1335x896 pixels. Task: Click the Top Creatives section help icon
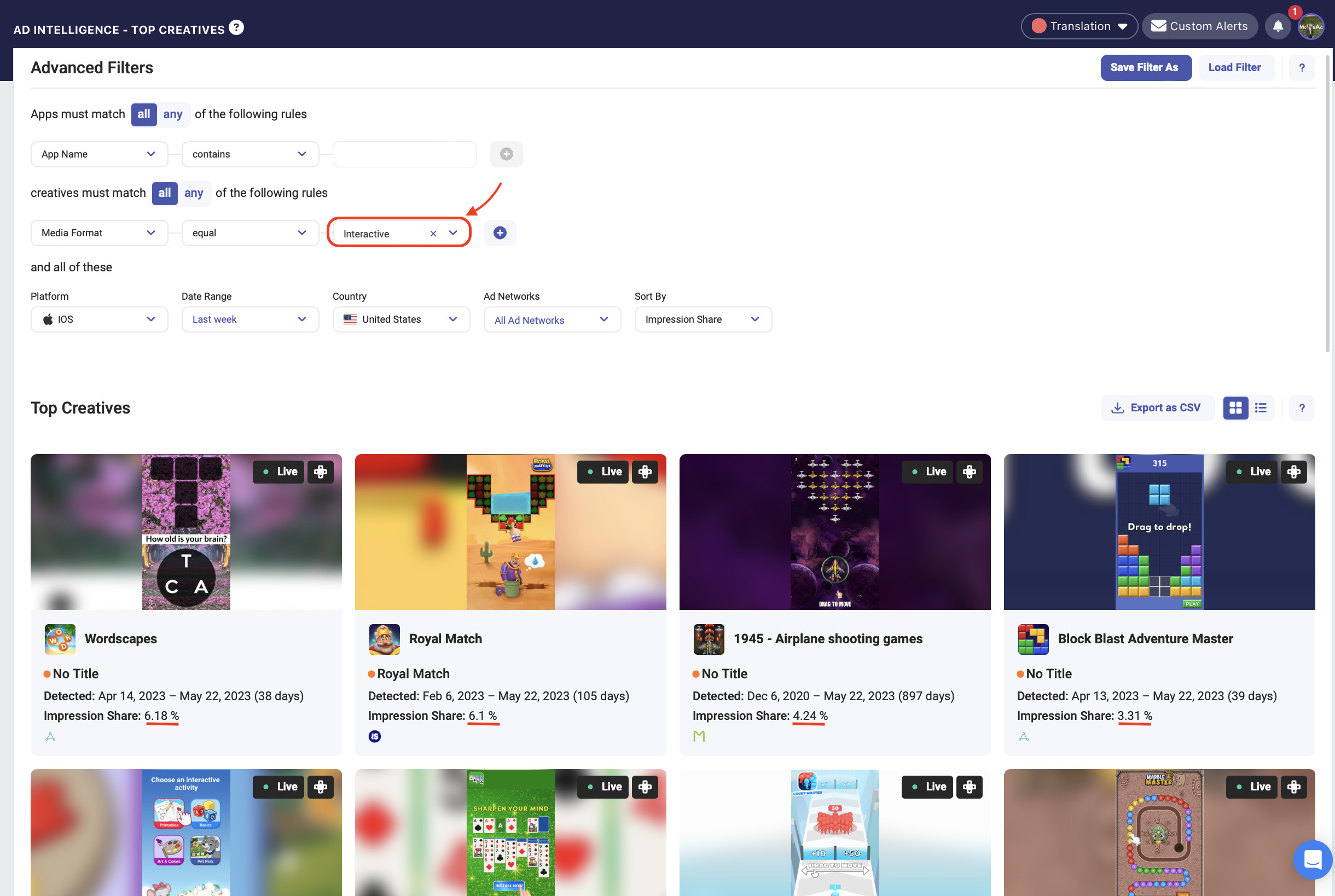[1302, 408]
